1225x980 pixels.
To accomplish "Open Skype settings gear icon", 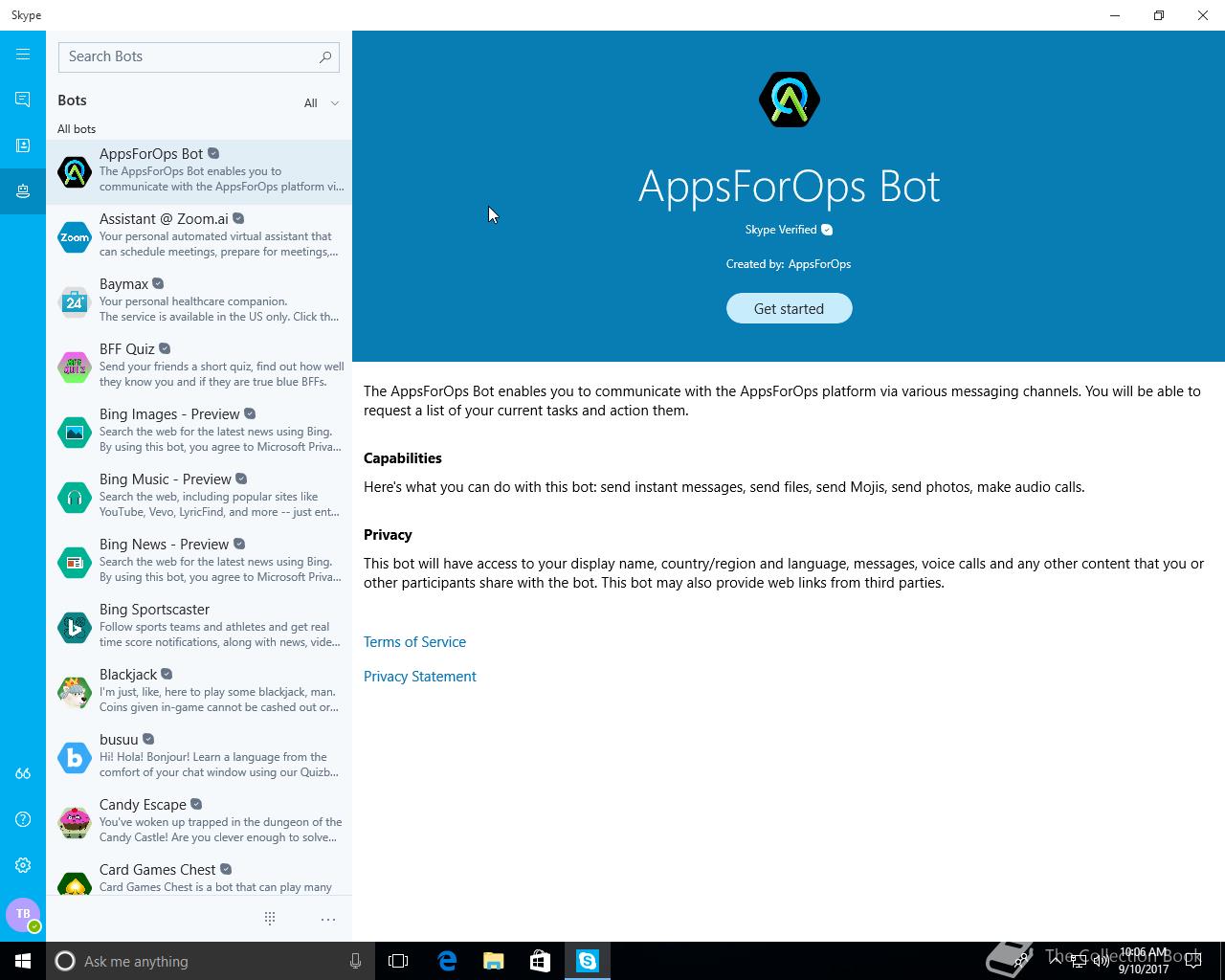I will point(23,865).
